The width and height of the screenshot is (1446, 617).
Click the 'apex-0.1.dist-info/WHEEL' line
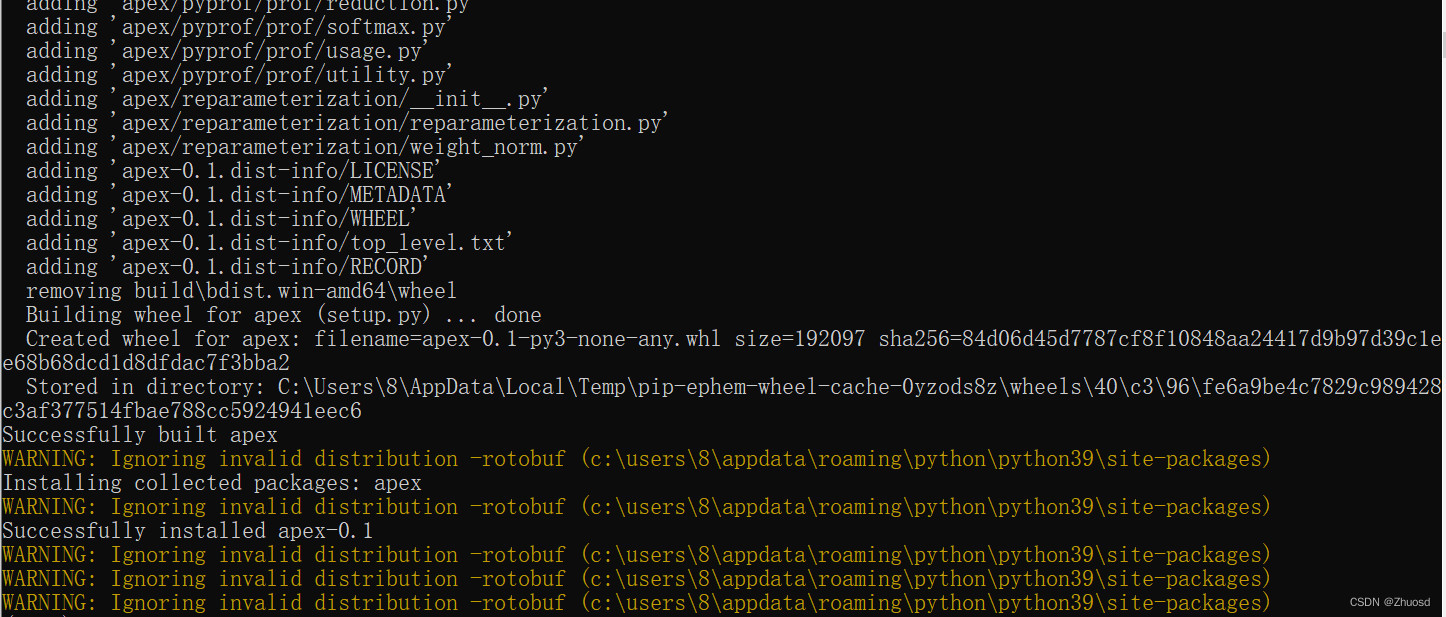point(222,219)
